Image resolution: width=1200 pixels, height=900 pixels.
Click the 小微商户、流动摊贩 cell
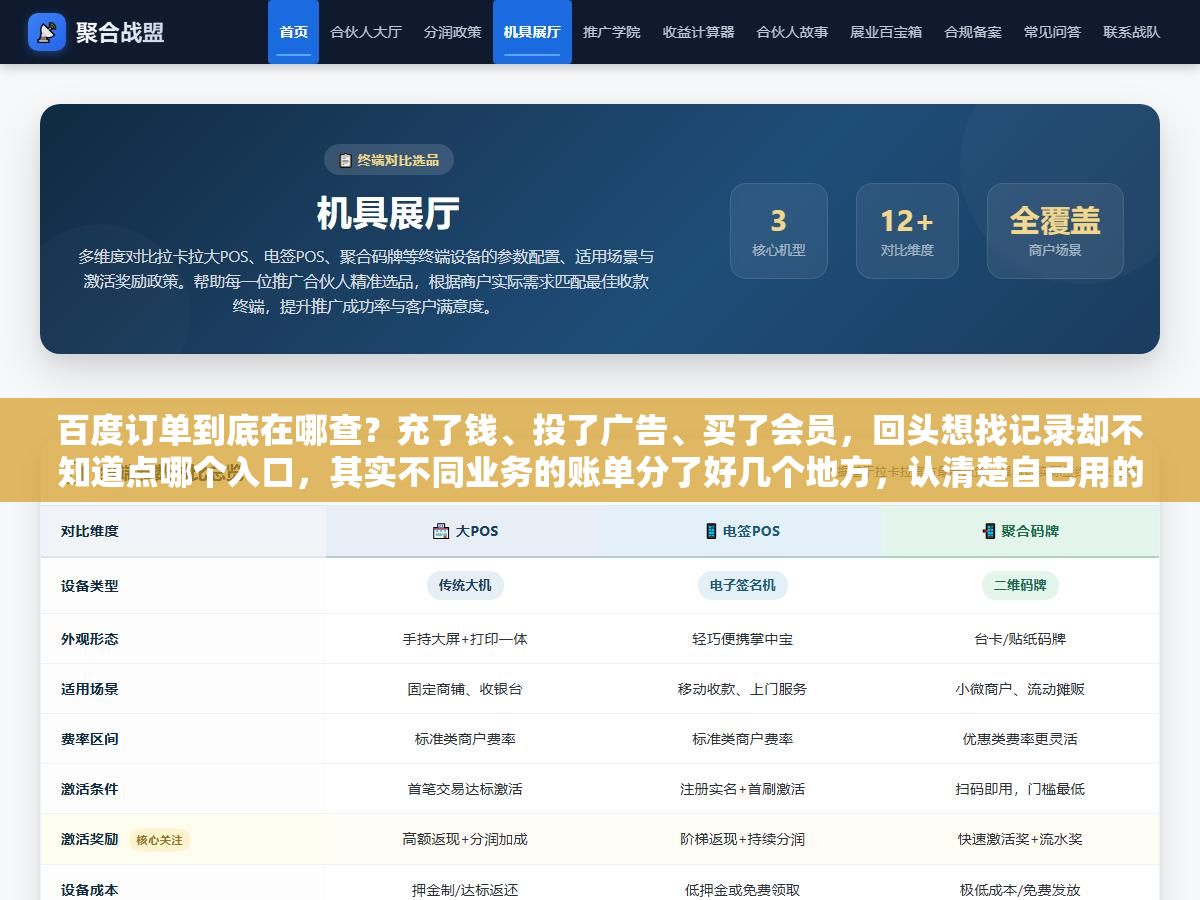(1020, 689)
